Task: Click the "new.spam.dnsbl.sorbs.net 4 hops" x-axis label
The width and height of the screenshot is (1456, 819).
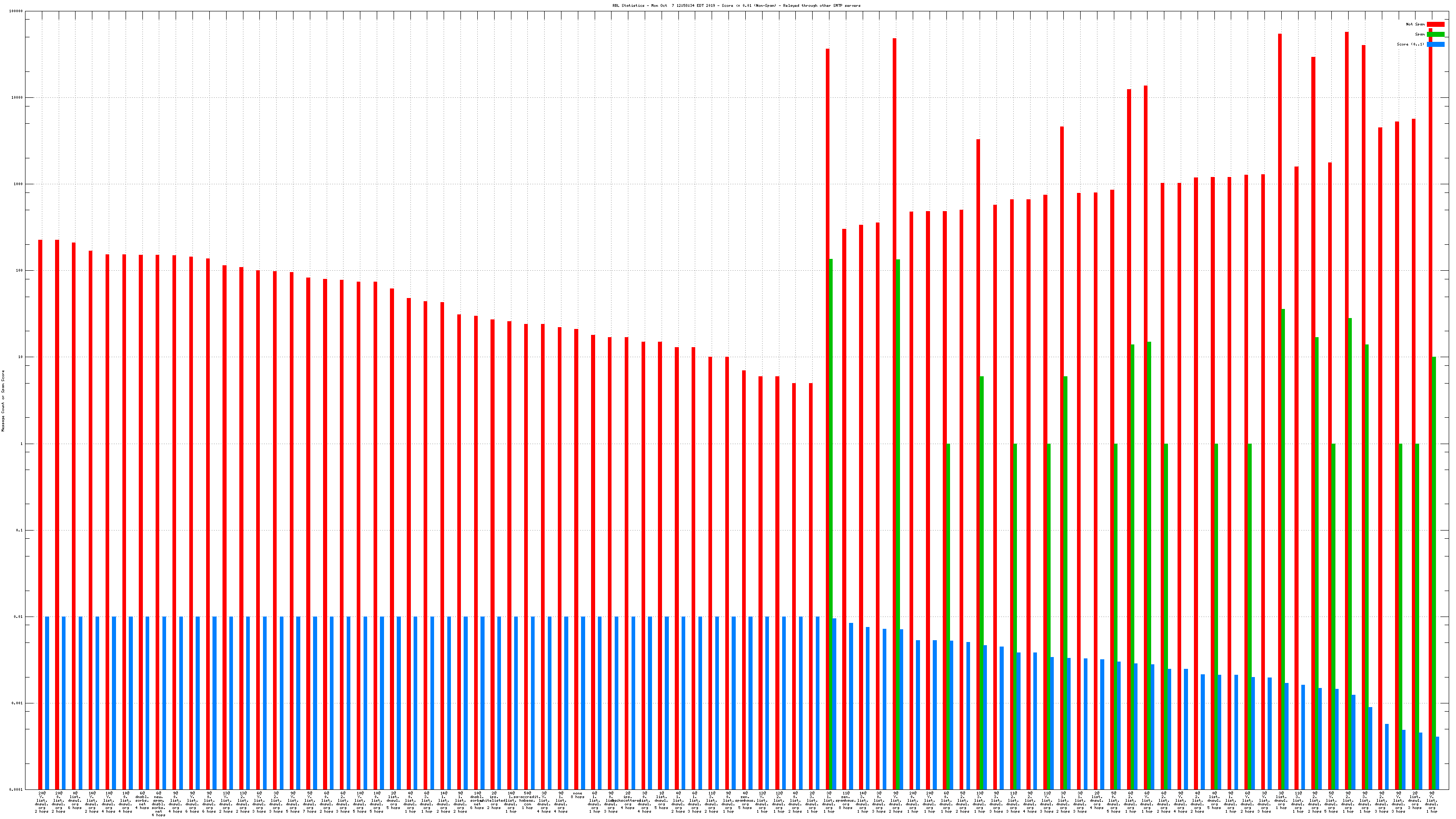Action: coord(158,804)
